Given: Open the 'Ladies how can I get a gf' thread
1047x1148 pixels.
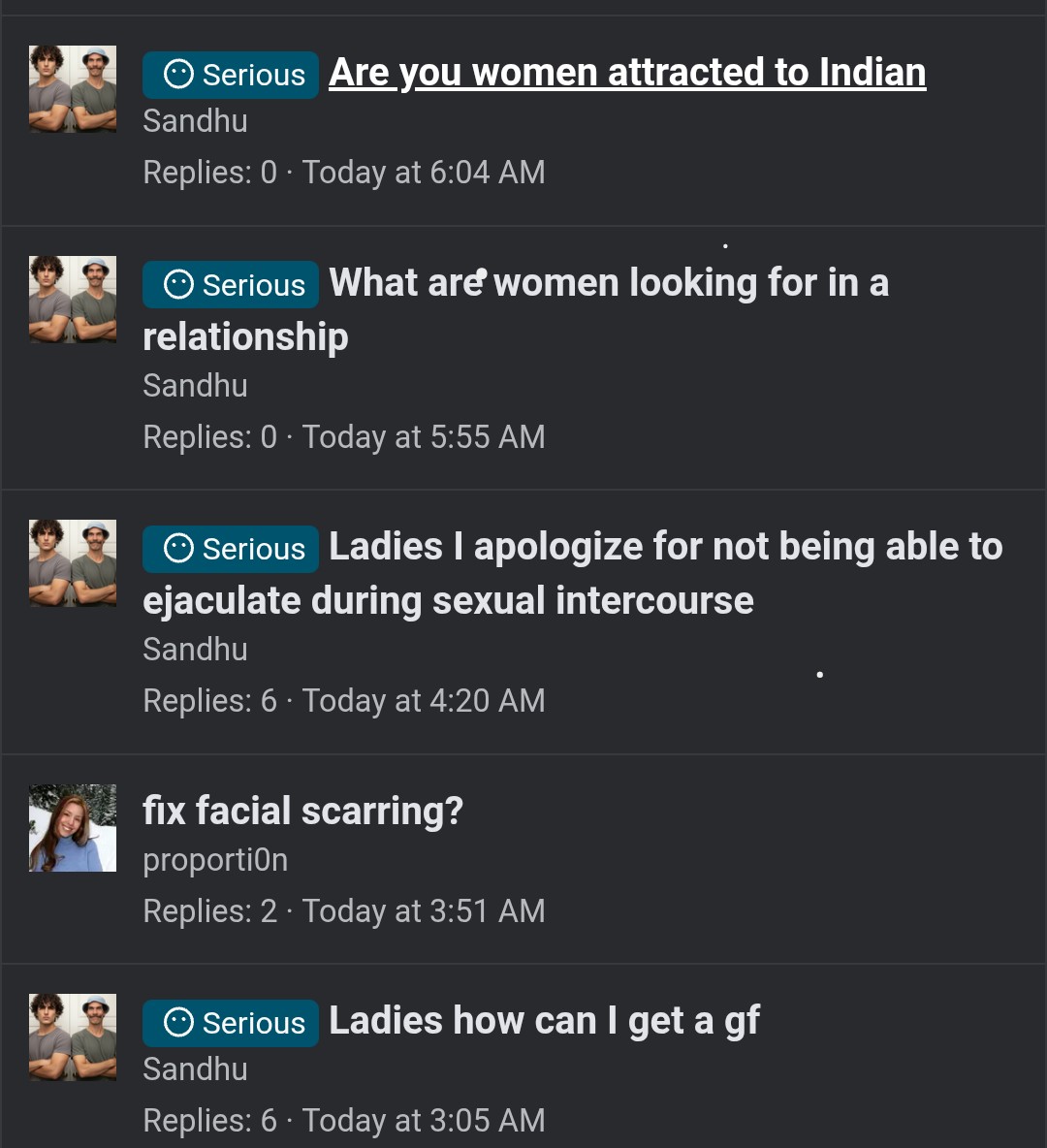Looking at the screenshot, I should coord(544,1021).
